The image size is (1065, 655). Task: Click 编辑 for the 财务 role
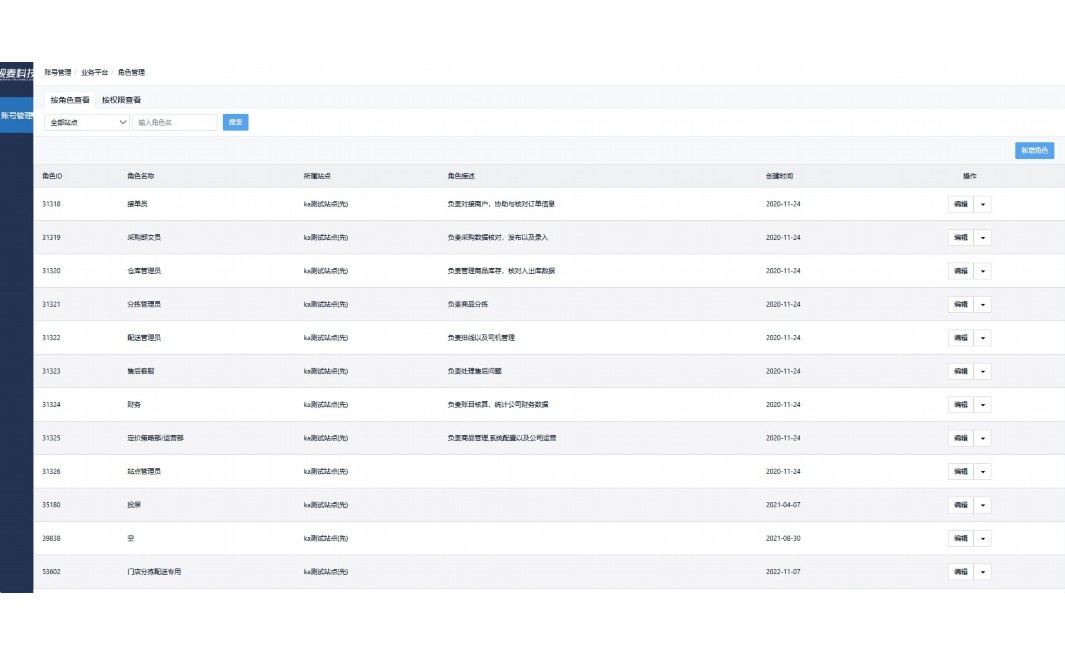pos(960,405)
